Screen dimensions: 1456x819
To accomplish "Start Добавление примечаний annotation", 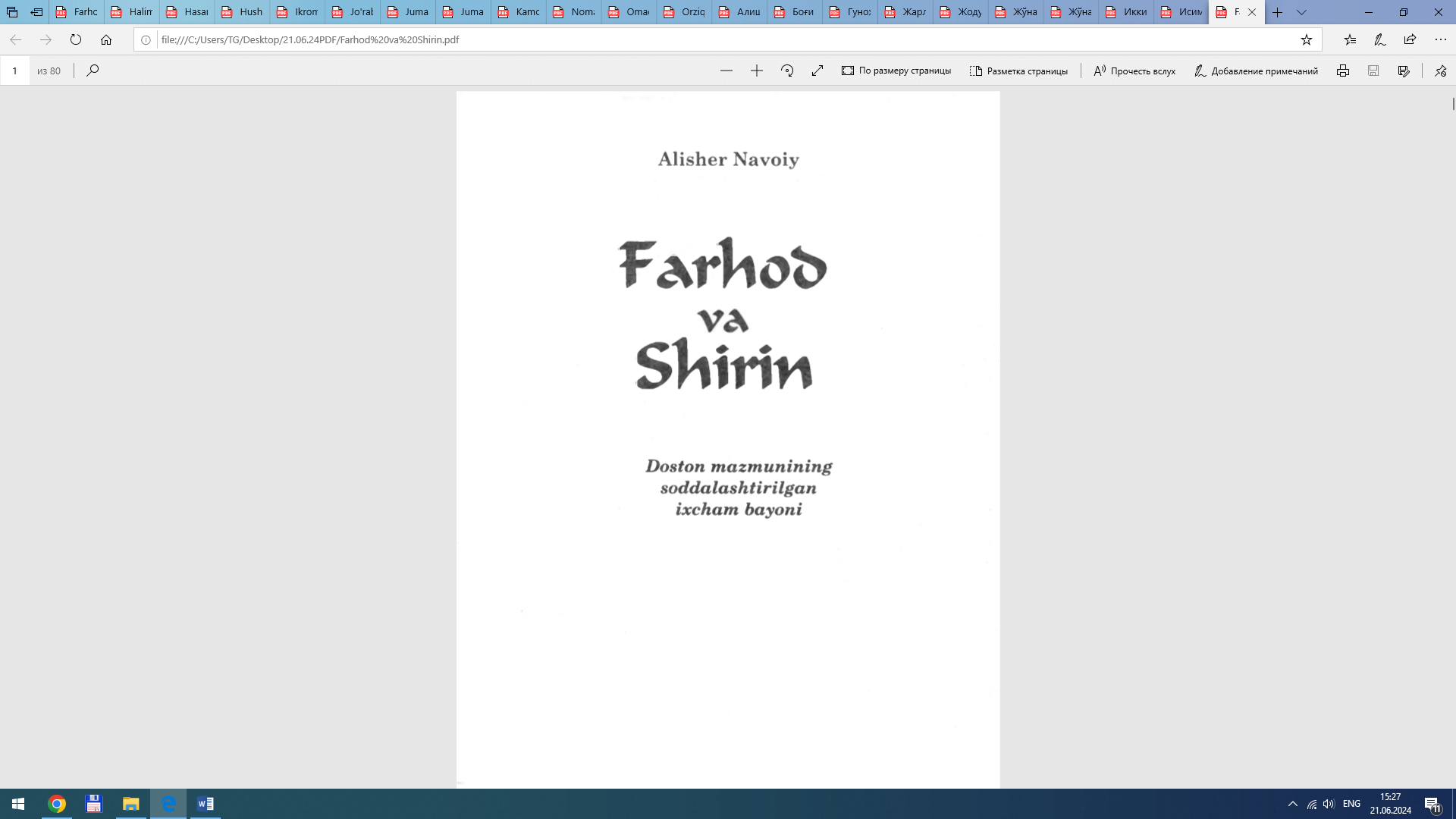I will [x=1256, y=71].
